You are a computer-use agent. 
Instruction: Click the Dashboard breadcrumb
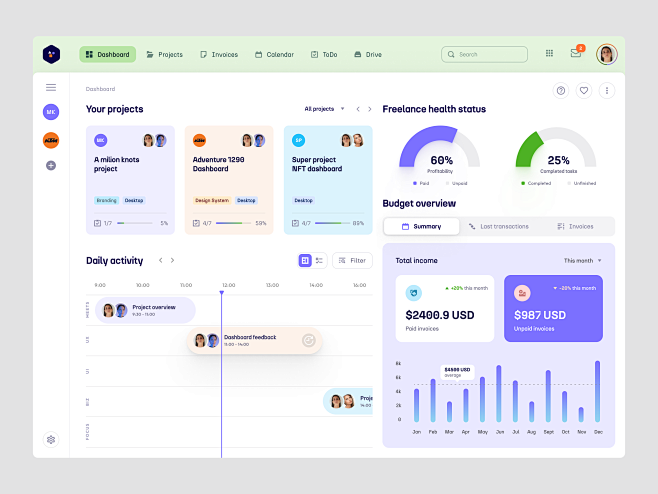[100, 89]
